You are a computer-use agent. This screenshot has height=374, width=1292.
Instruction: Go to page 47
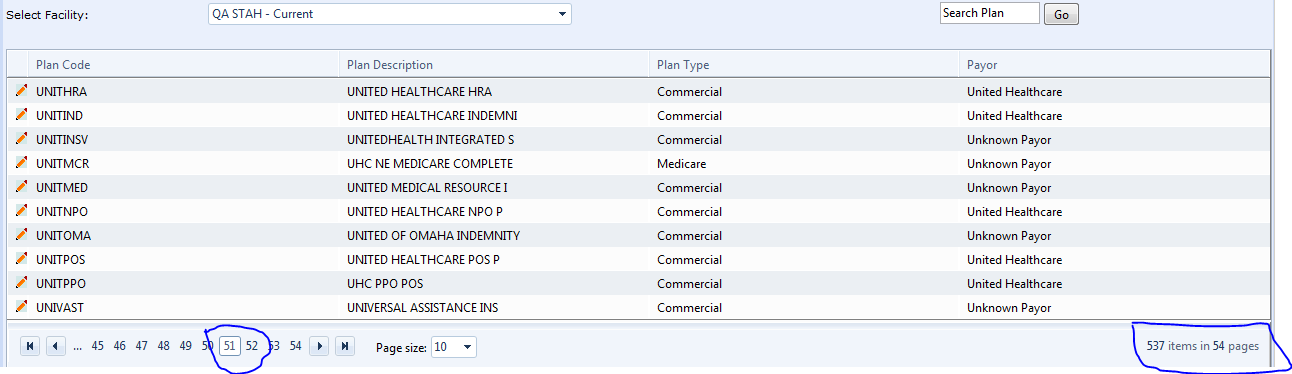click(x=141, y=346)
